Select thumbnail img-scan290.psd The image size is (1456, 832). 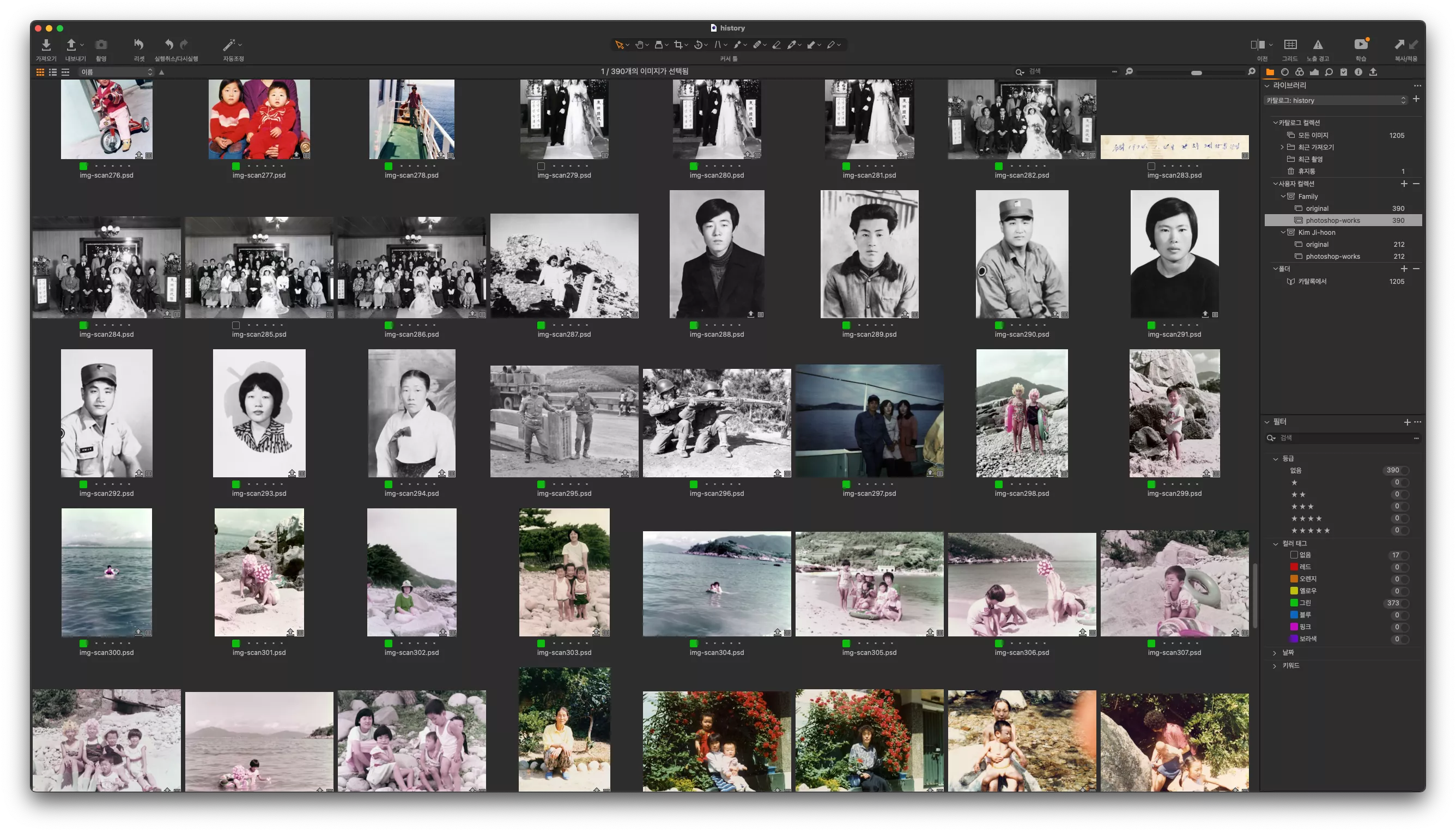[1021, 254]
